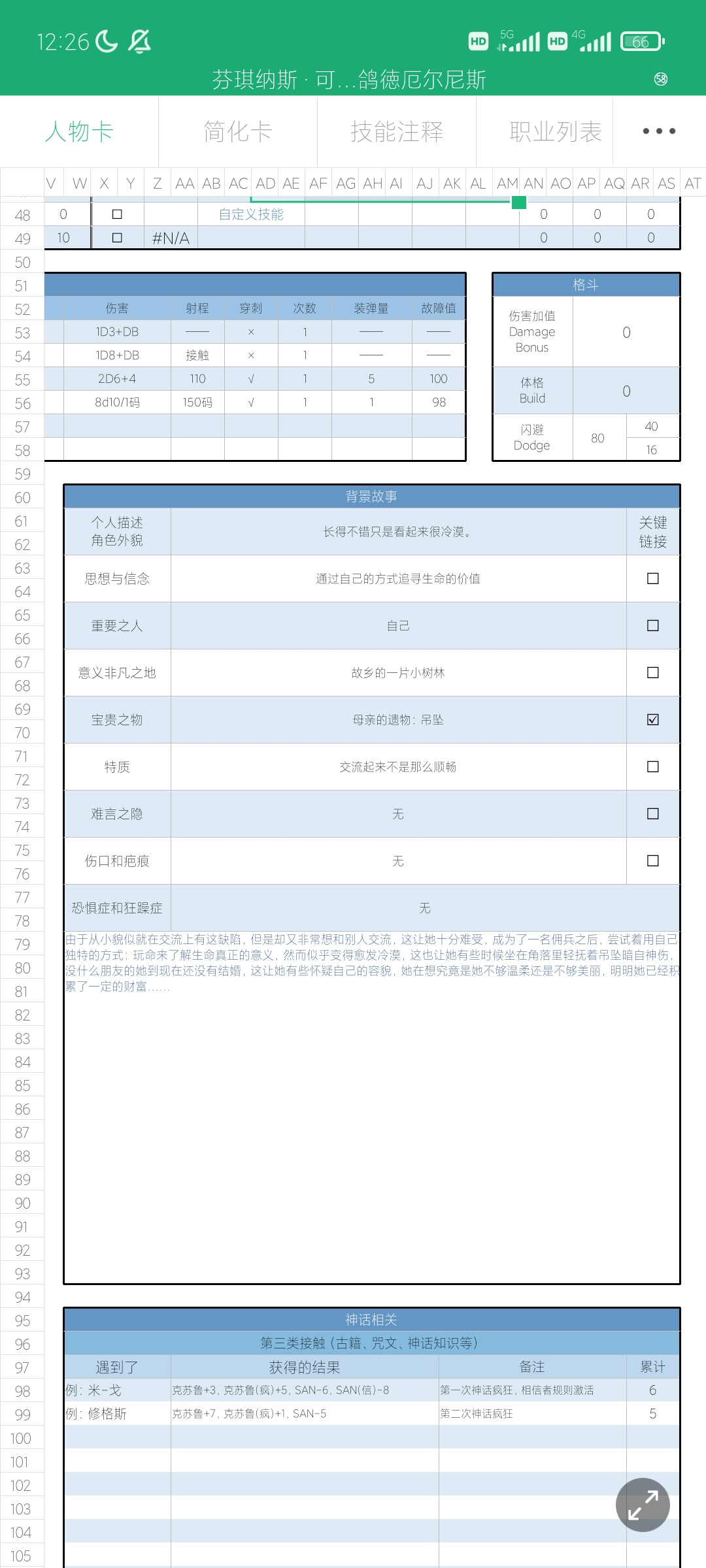
Task: Select column header AM
Action: (x=507, y=184)
